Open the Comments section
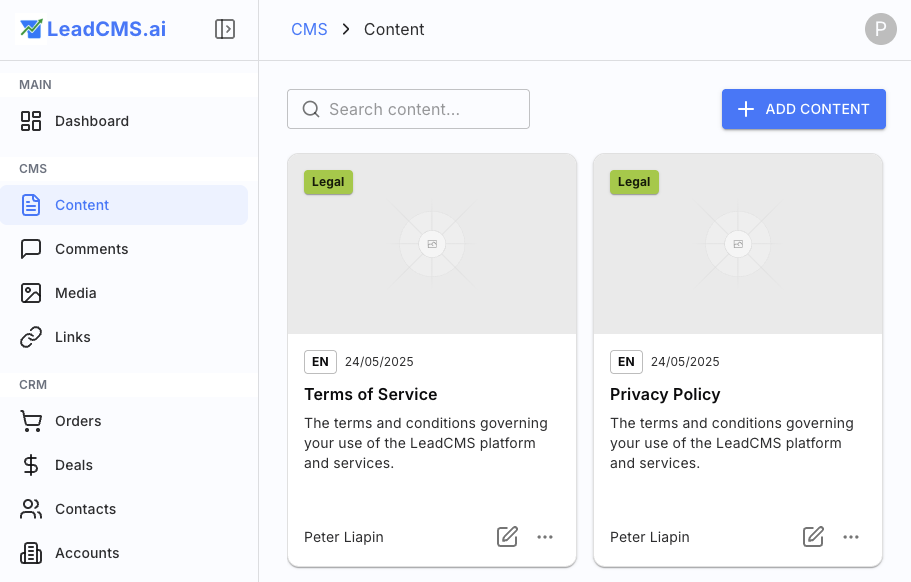 [x=91, y=249]
